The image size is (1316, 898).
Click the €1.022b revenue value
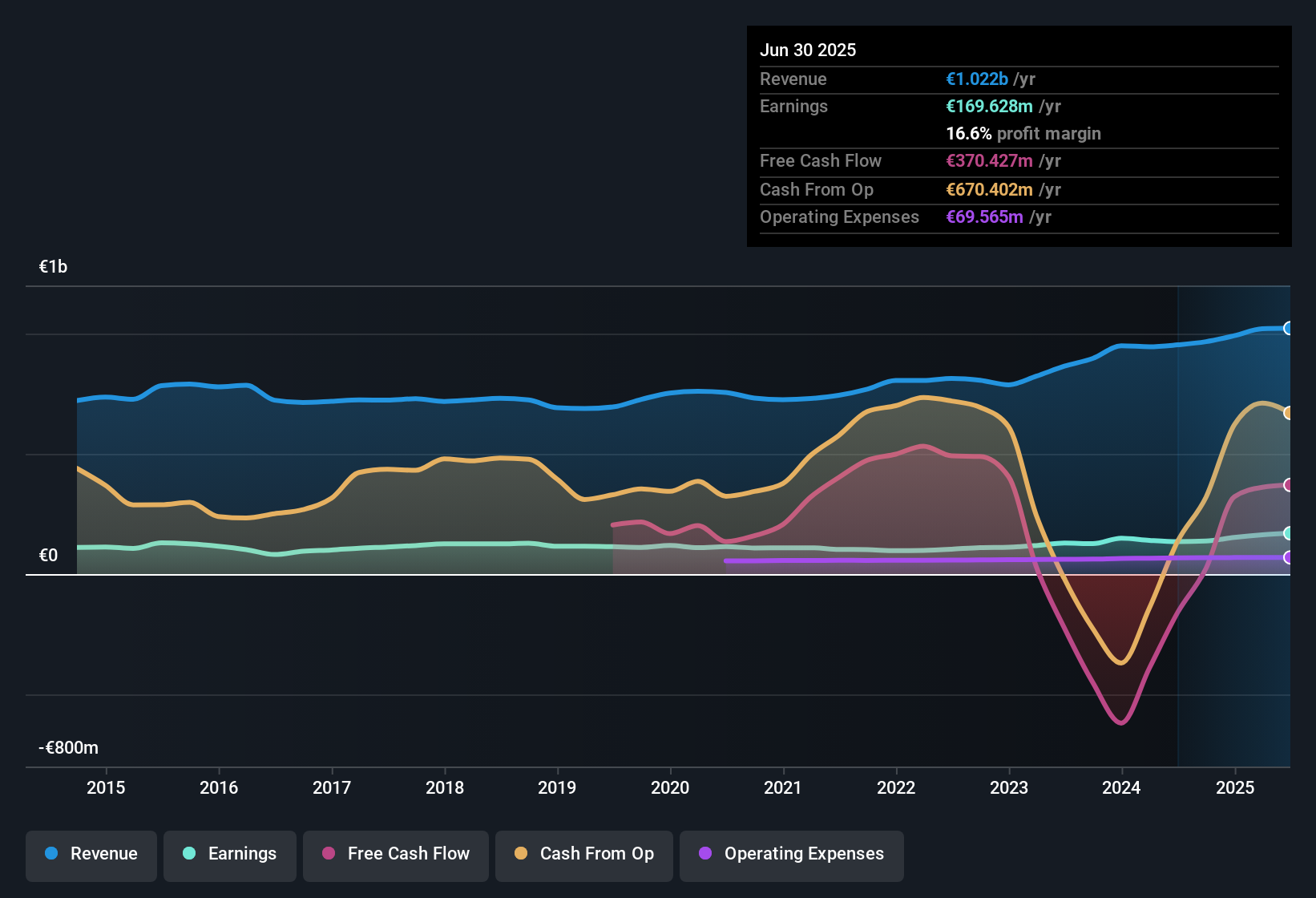point(977,79)
